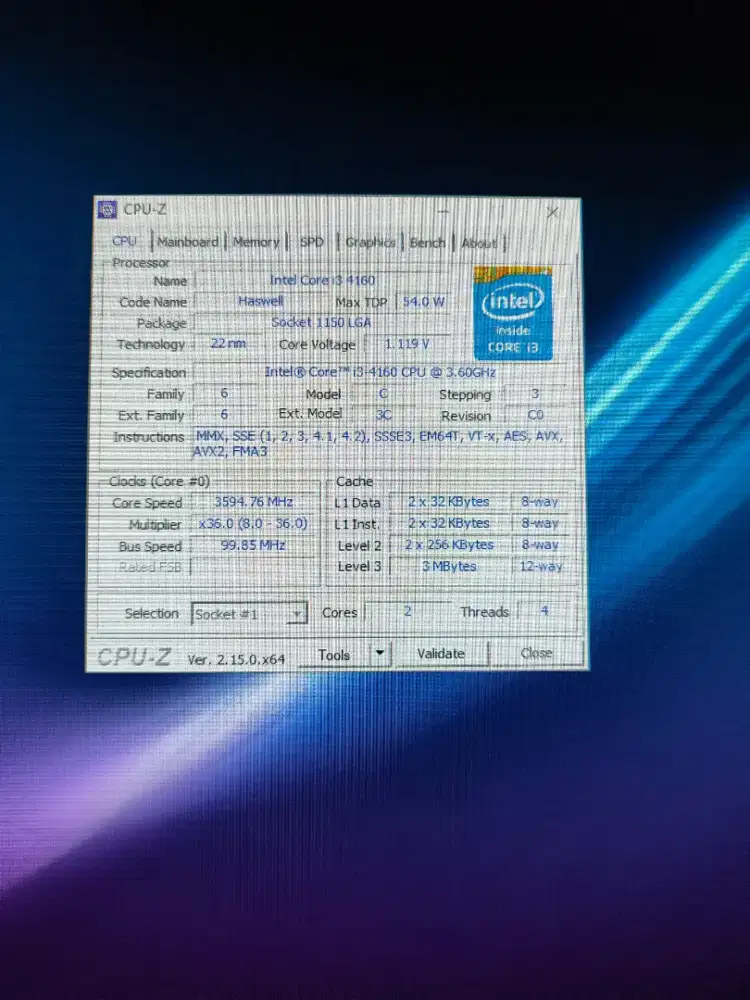The height and width of the screenshot is (1000, 750).
Task: Click the Core Speed value 3594.76 MHz
Action: point(253,502)
